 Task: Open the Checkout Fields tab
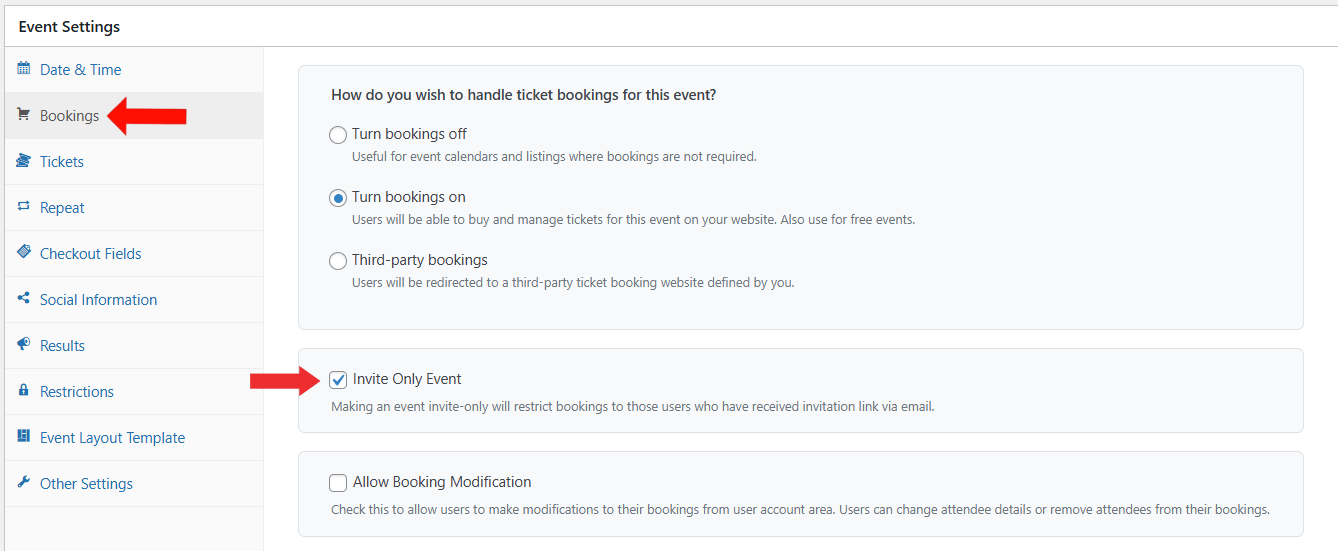pyautogui.click(x=134, y=254)
